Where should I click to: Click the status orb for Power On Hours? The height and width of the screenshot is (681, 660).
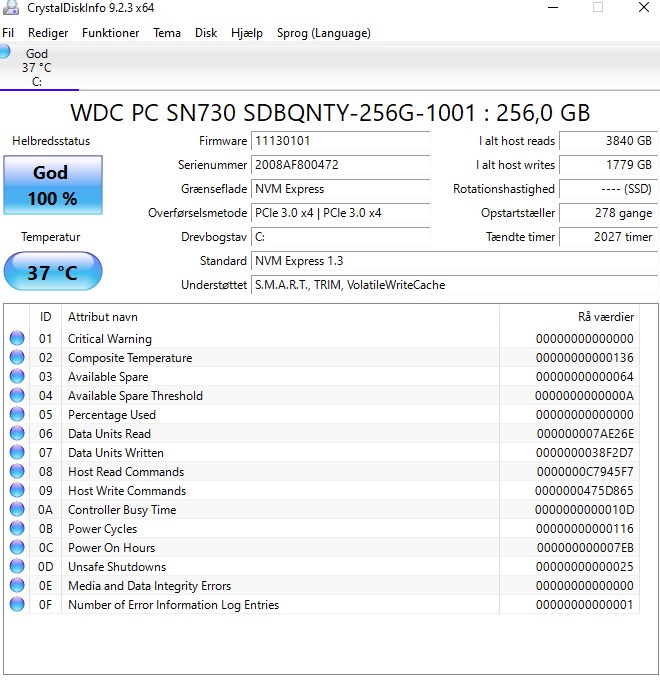[17, 548]
